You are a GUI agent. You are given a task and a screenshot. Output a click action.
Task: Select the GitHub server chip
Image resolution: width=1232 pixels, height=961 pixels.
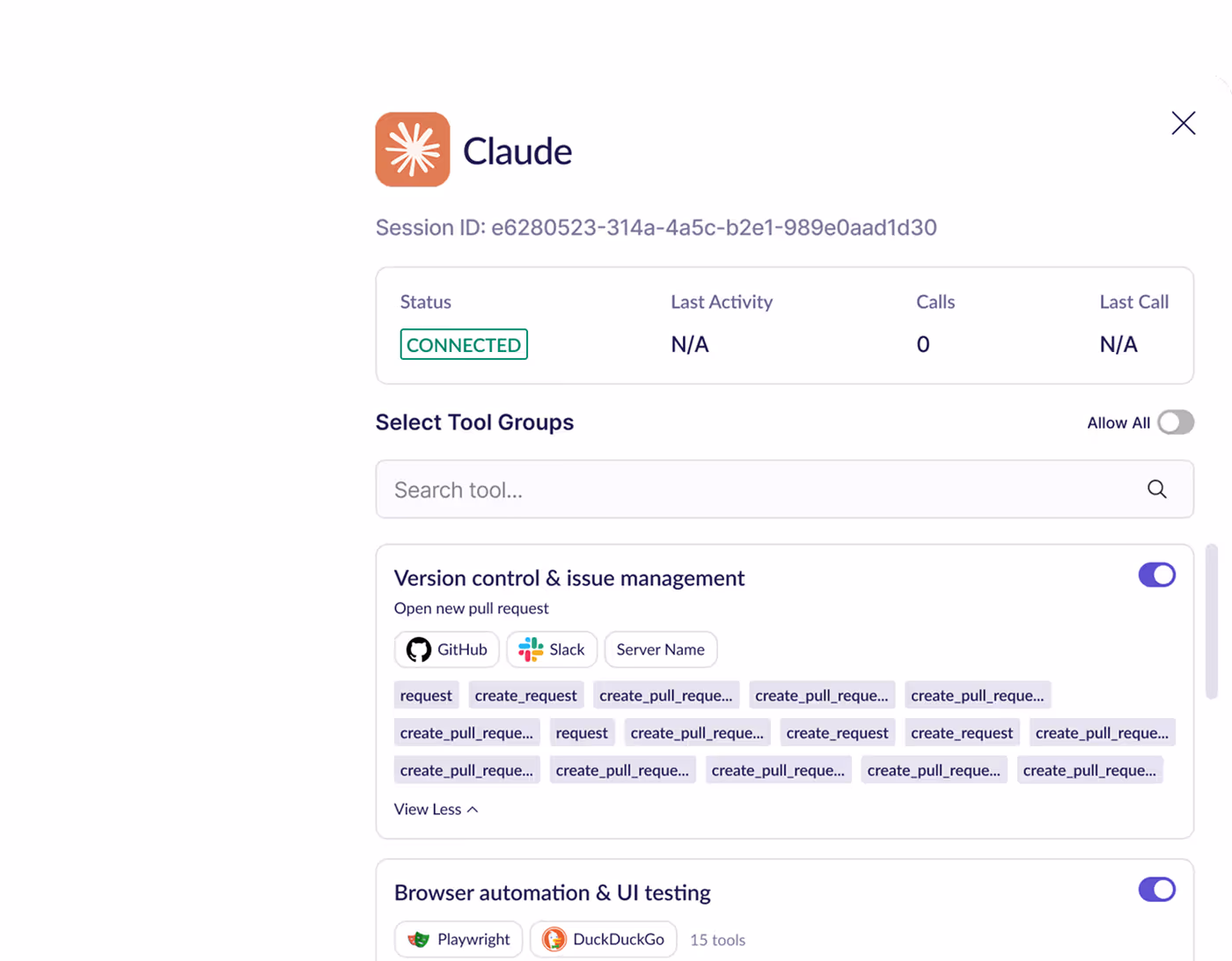[x=447, y=649]
